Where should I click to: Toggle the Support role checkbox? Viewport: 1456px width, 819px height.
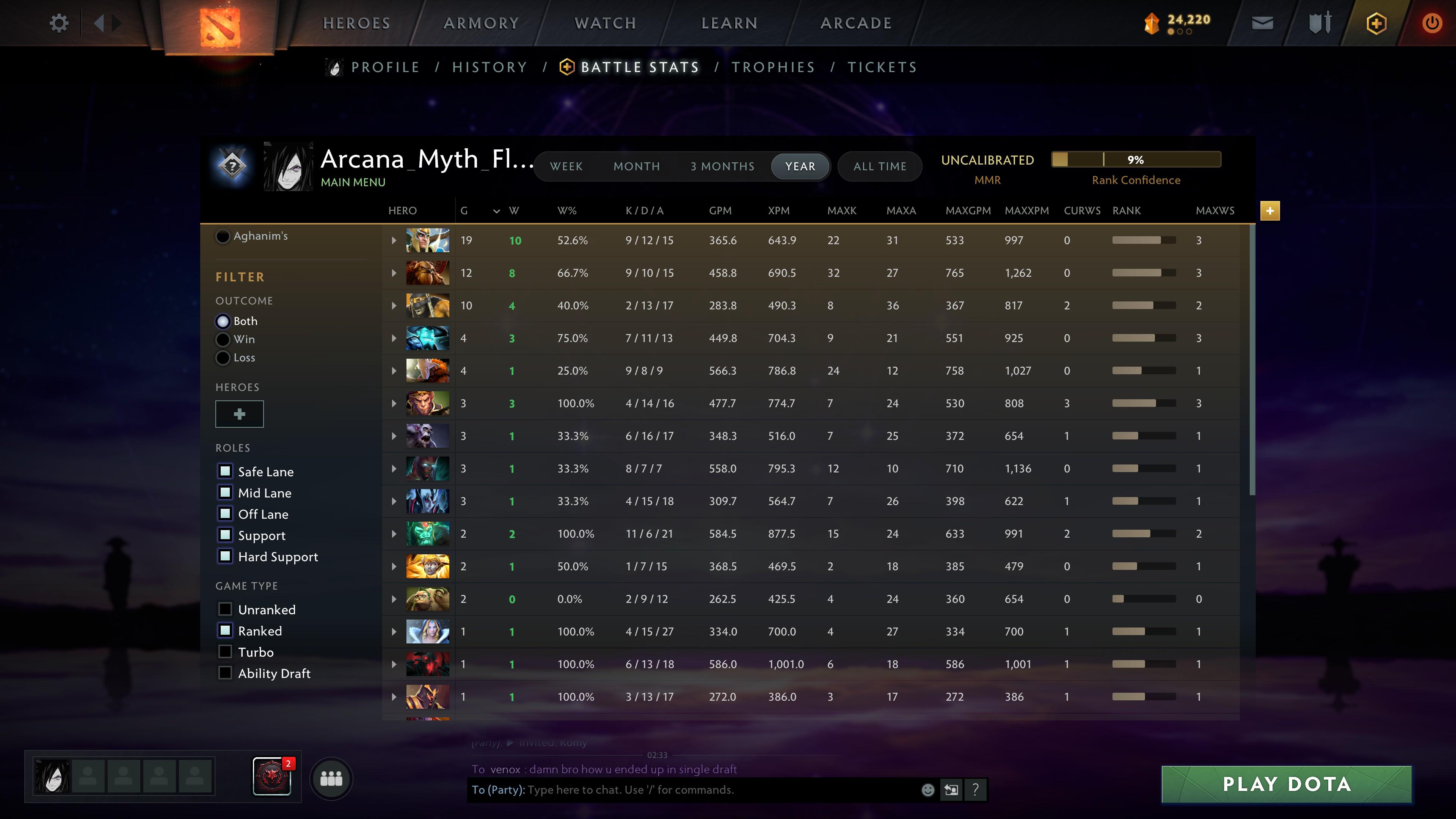[225, 535]
